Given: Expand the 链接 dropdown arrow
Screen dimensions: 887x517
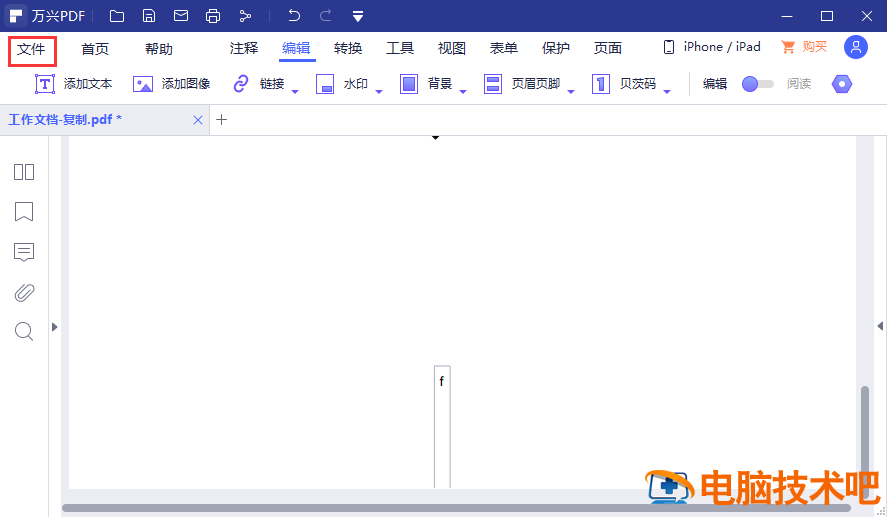Looking at the screenshot, I should (x=295, y=92).
